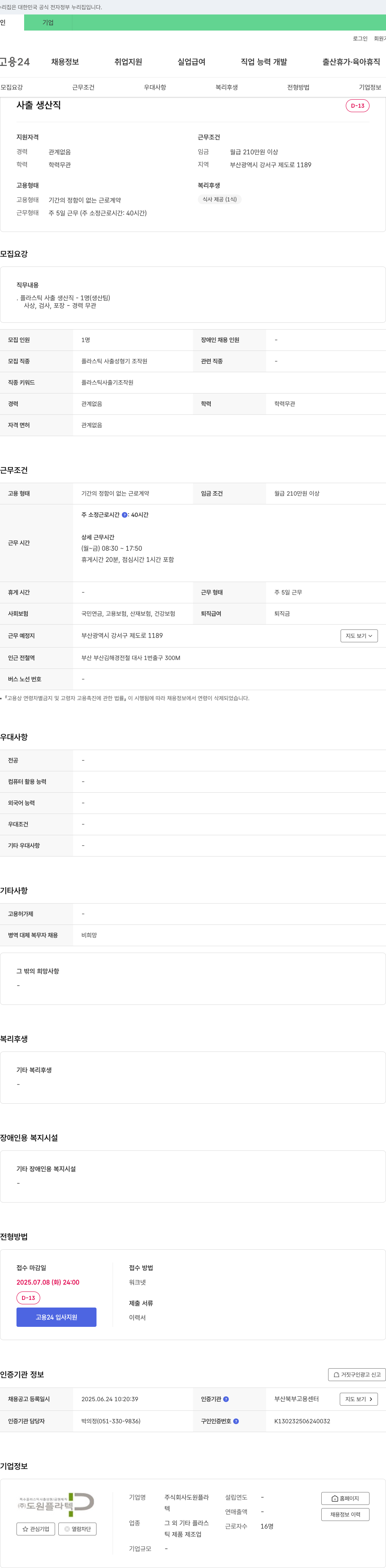Select the salary text 월급 210만원 이상 in 근무조건 table
Viewport: 386px width, 1568px height.
click(x=296, y=494)
